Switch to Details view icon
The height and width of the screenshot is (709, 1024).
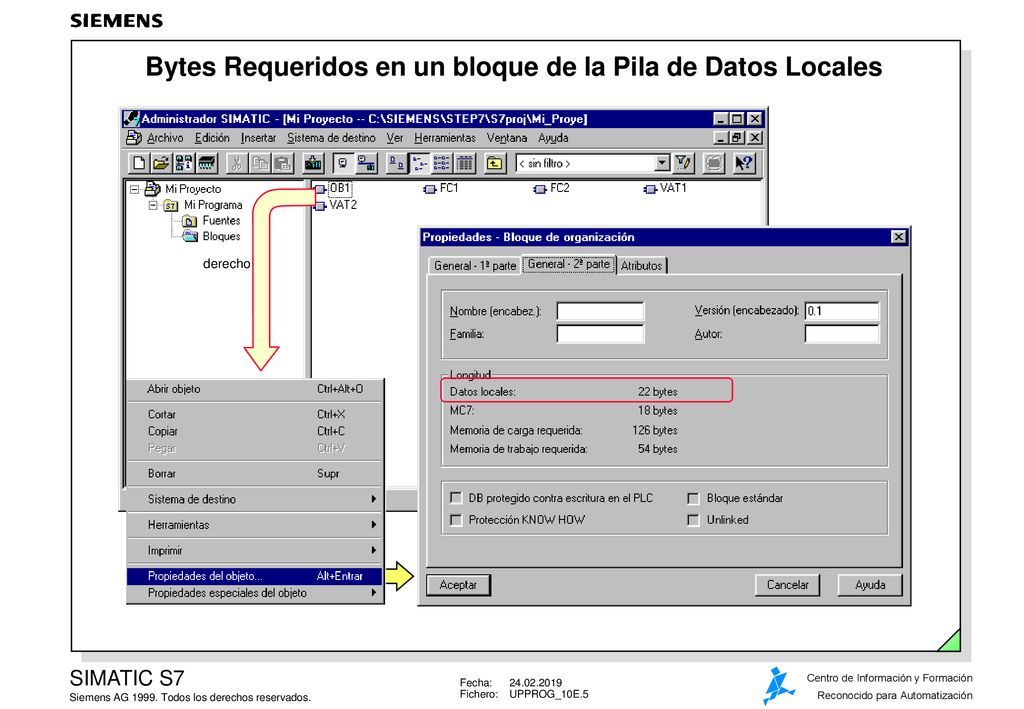[x=464, y=163]
